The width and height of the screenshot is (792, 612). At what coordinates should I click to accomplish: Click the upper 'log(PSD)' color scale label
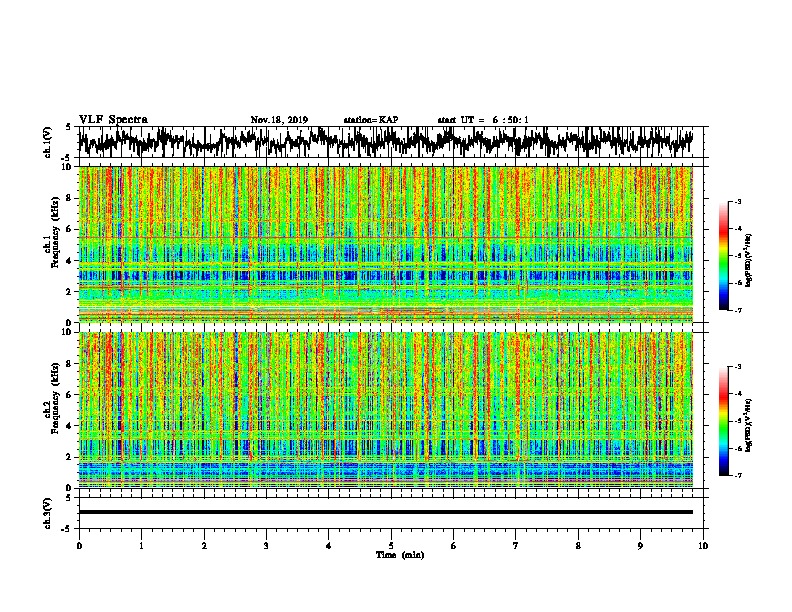pos(749,261)
